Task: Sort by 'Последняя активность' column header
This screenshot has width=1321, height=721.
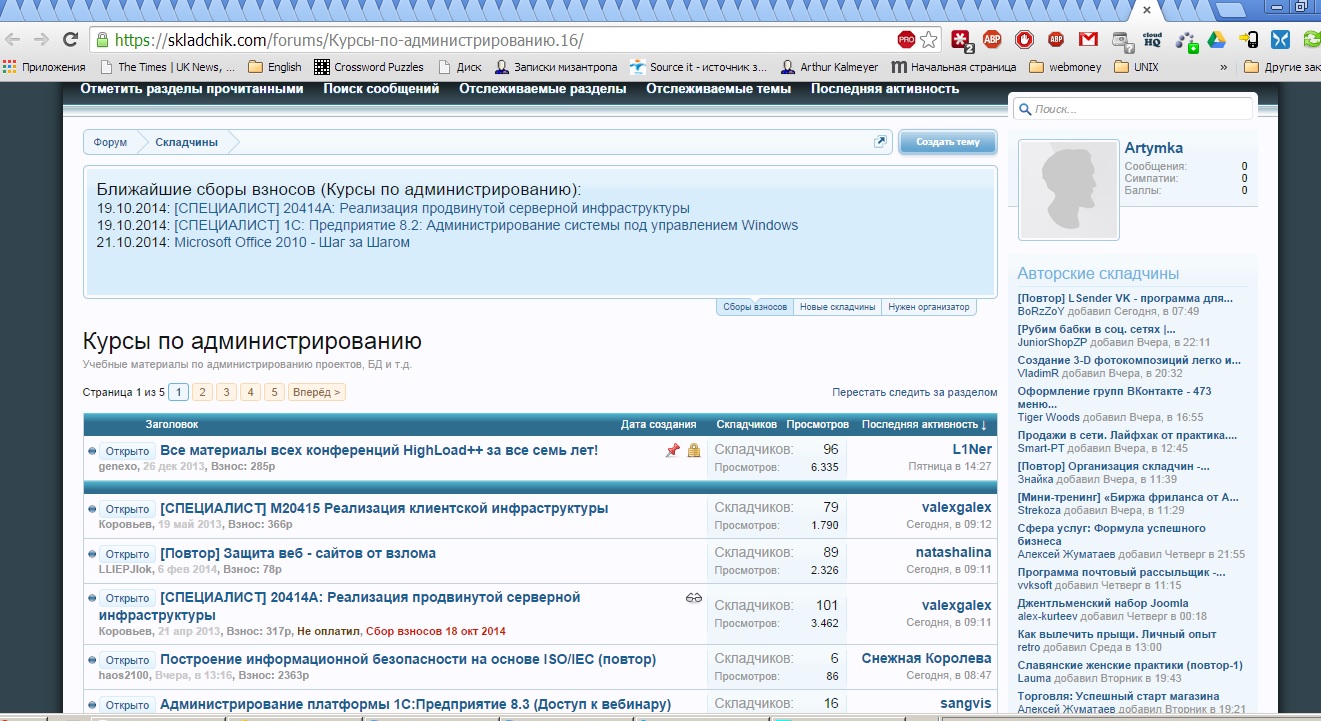Action: point(923,425)
